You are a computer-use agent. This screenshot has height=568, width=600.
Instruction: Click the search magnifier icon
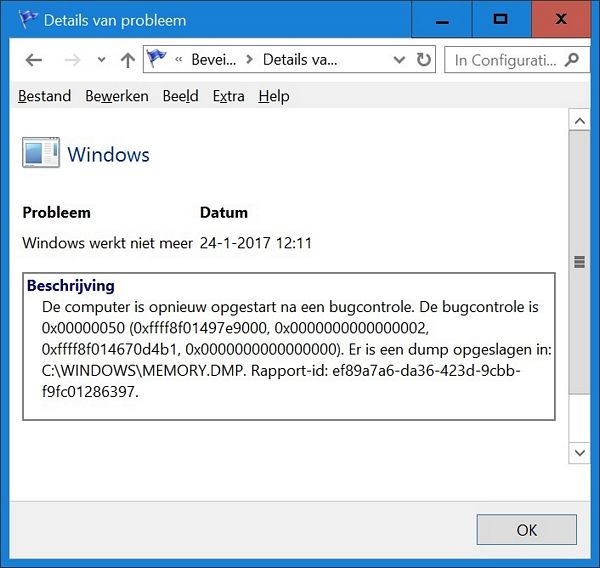point(572,60)
